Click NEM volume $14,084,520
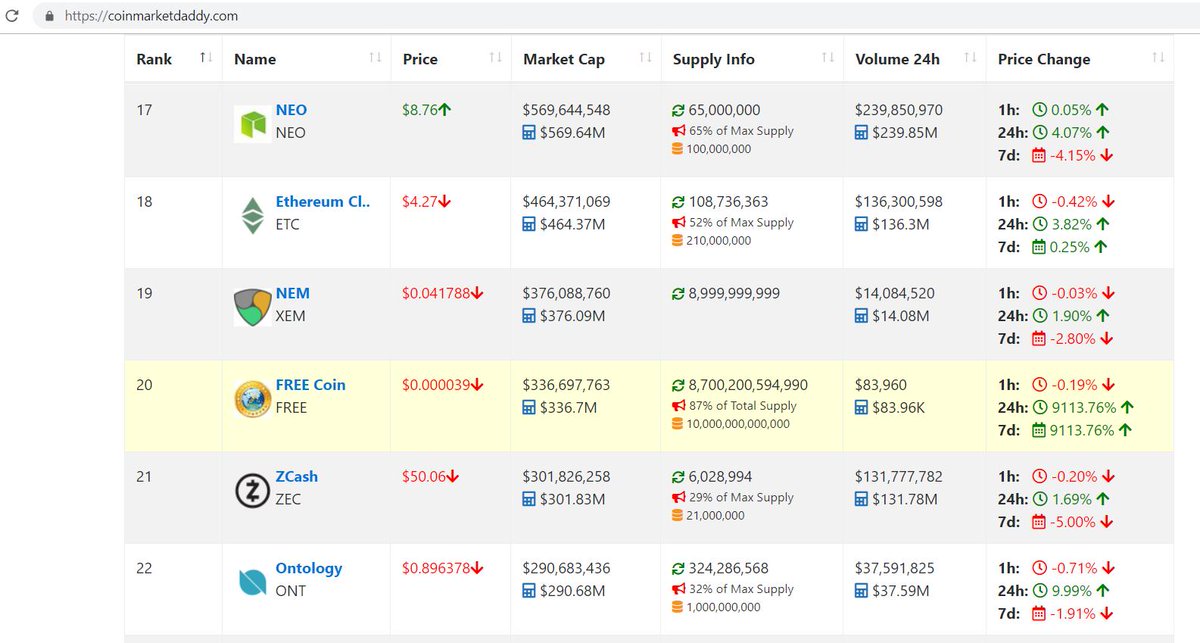The width and height of the screenshot is (1200, 643). point(895,293)
